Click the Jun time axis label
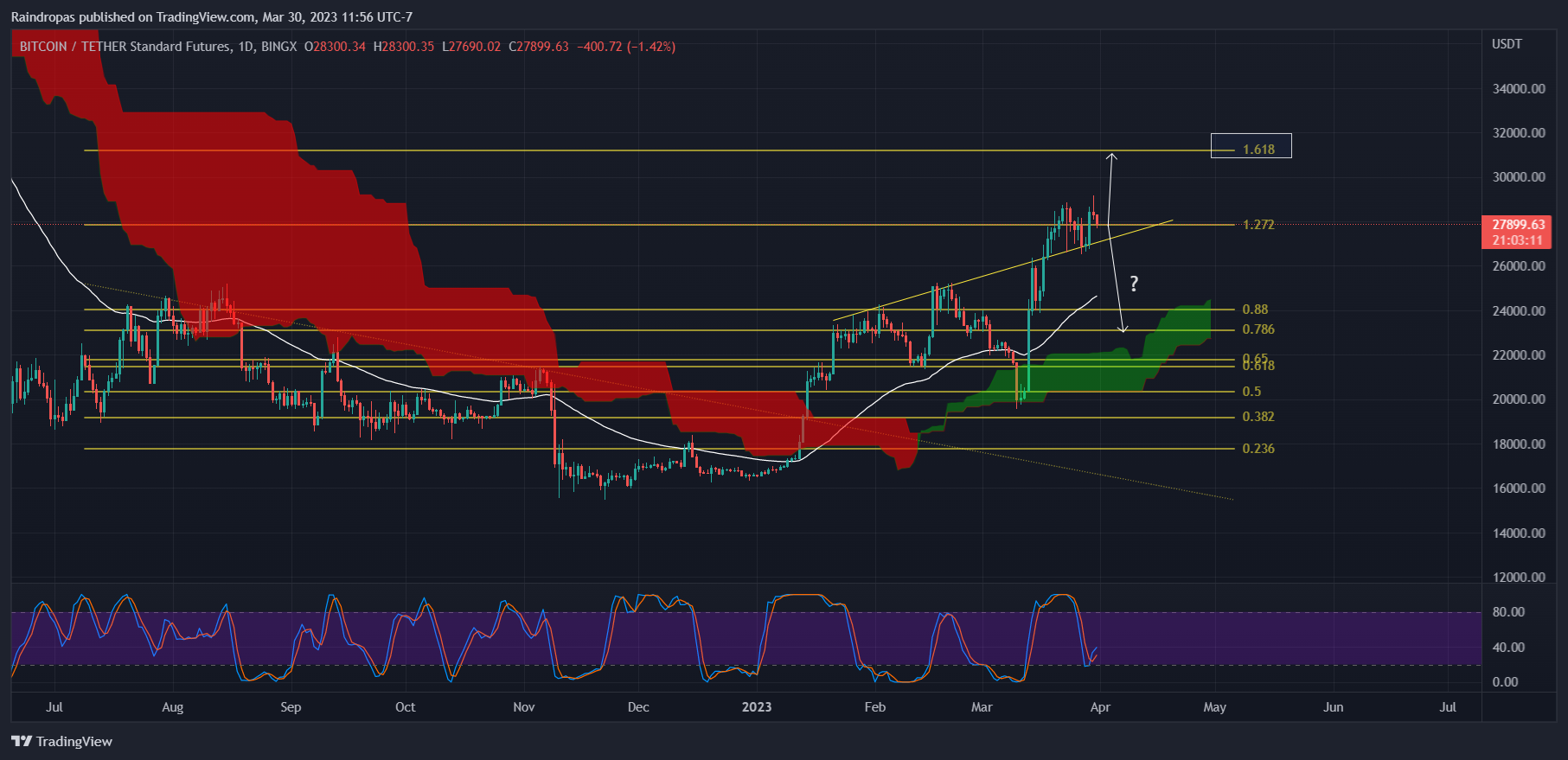This screenshot has width=1568, height=760. coord(1334,707)
